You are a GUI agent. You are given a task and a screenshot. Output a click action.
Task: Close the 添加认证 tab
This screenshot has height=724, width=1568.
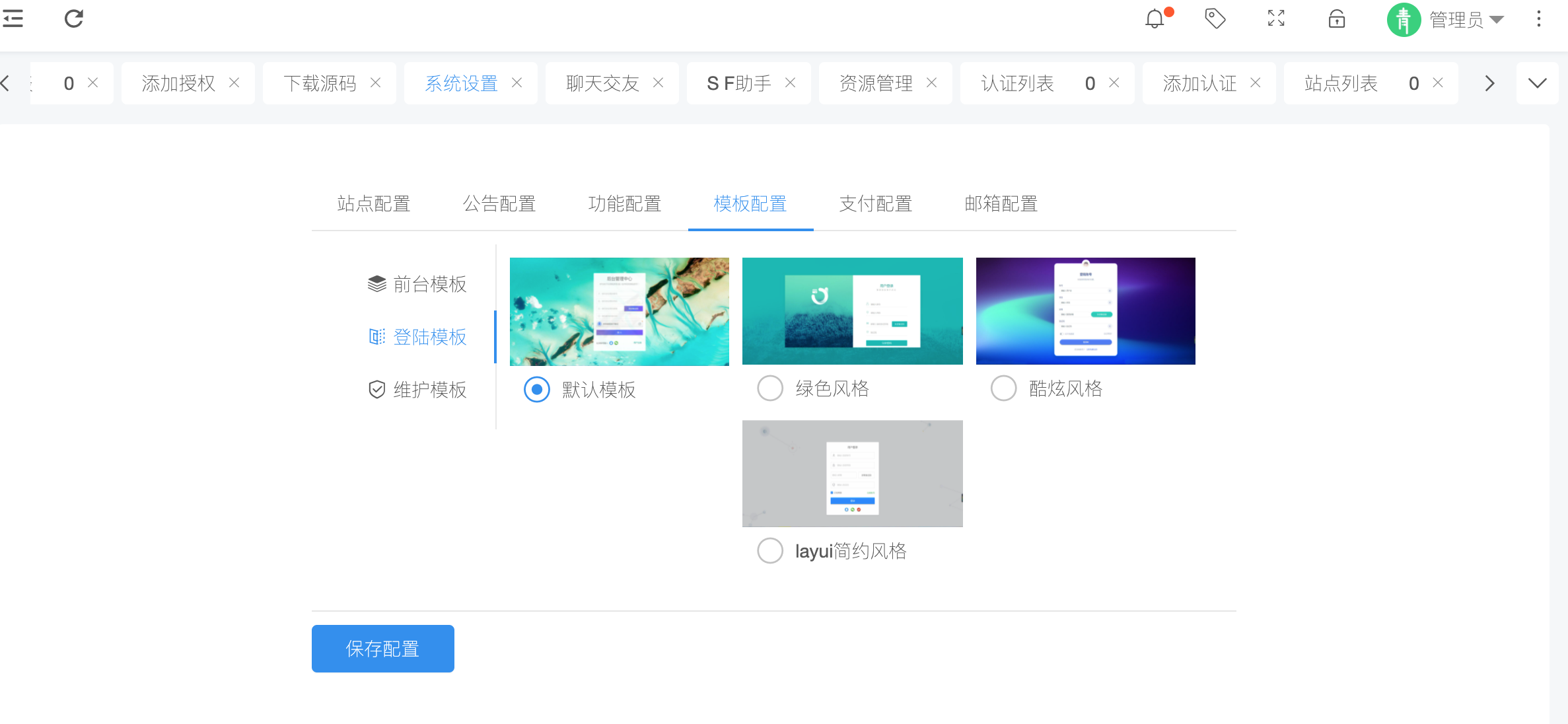pyautogui.click(x=1256, y=83)
